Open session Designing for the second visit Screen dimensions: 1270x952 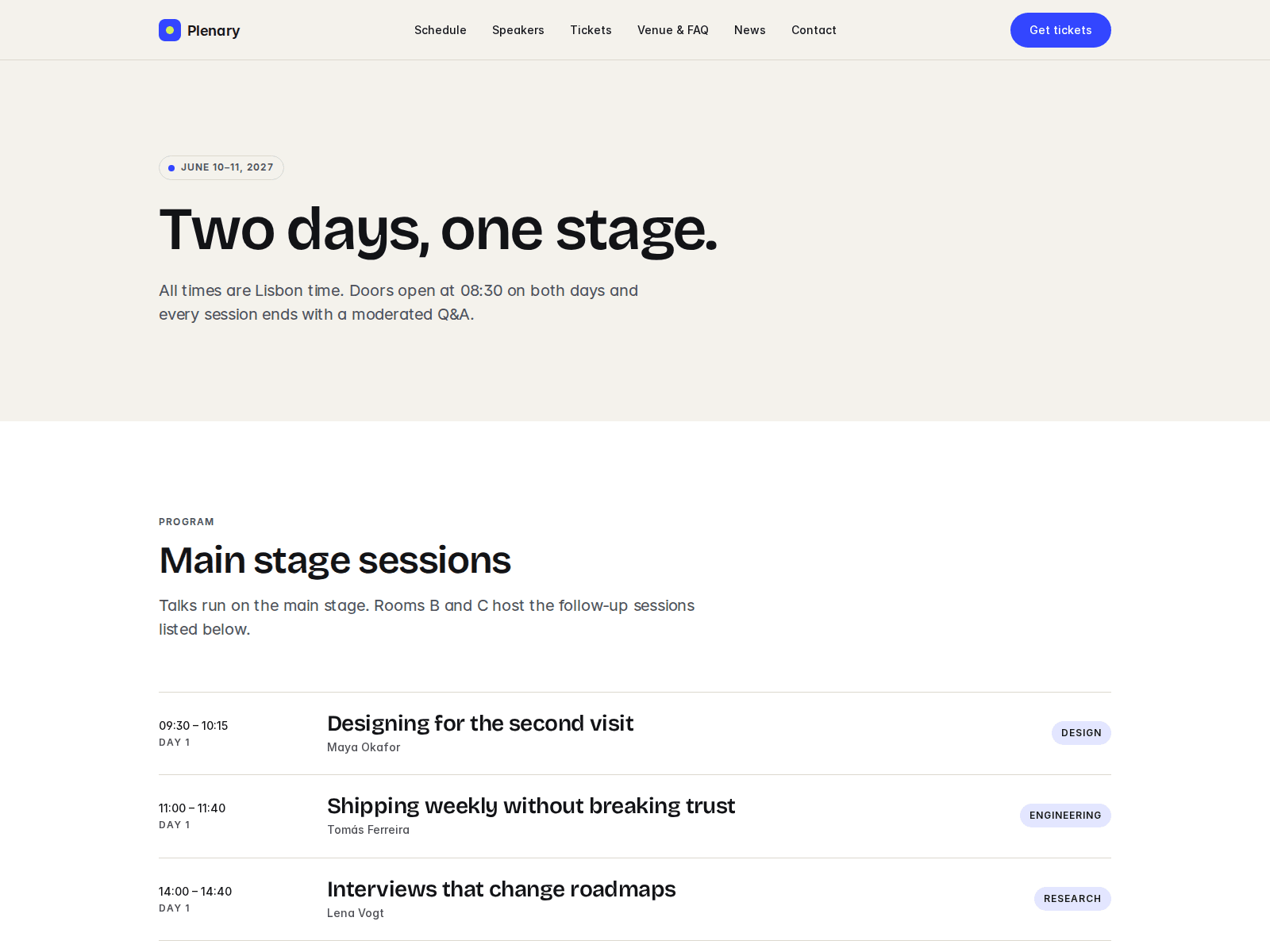pos(480,724)
